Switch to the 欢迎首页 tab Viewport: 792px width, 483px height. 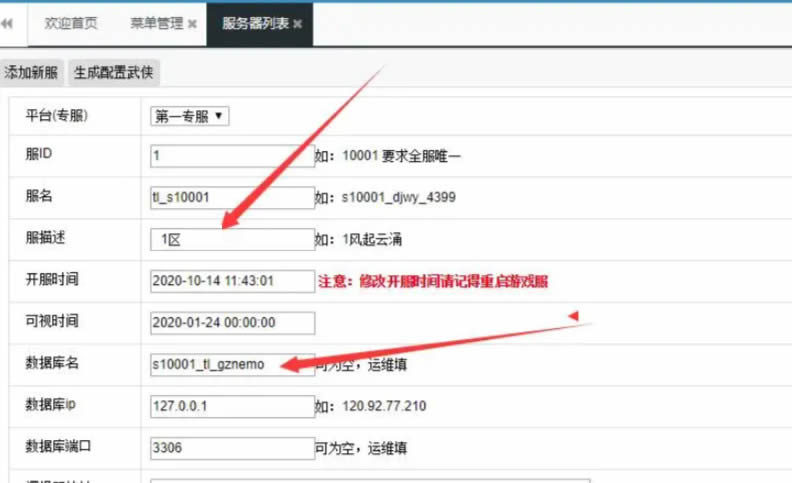point(71,23)
